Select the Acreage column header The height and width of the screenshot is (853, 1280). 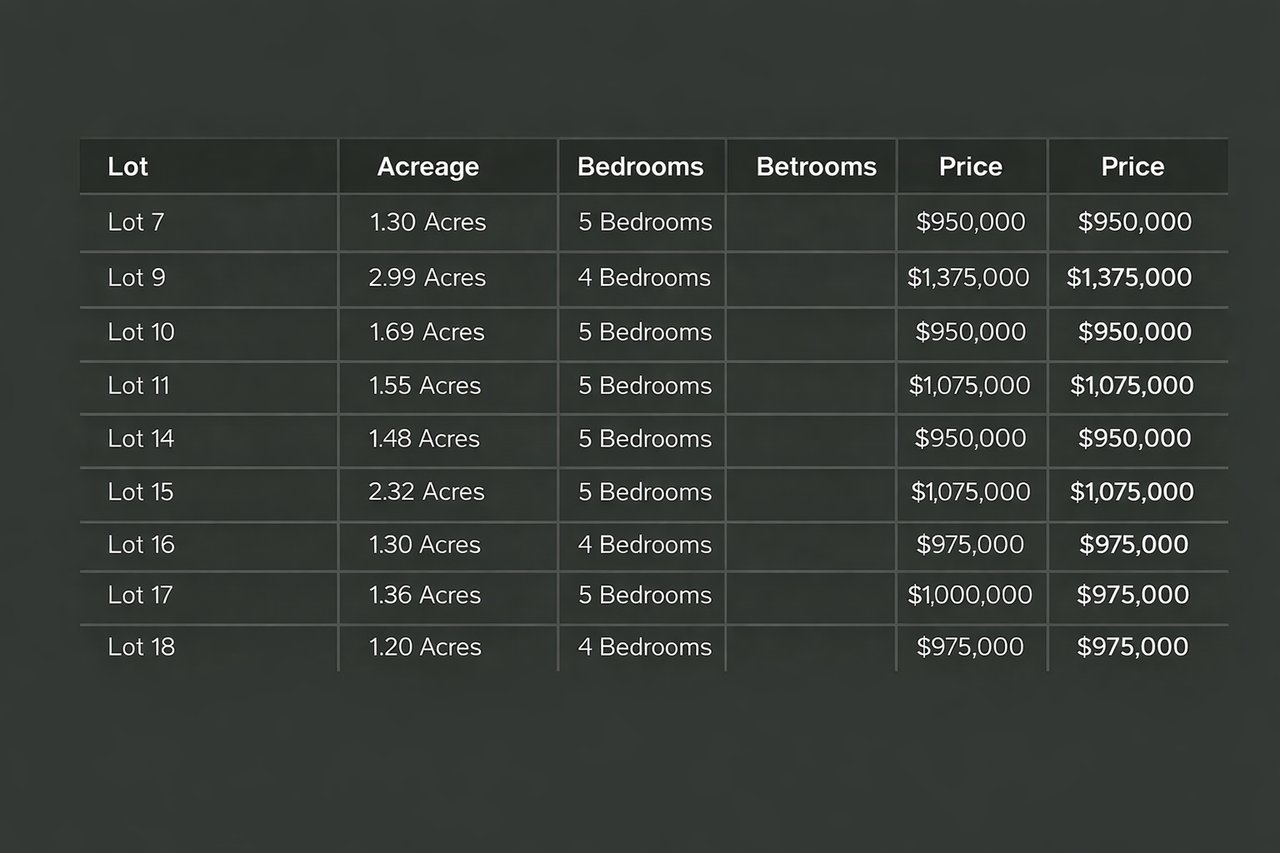tap(427, 167)
